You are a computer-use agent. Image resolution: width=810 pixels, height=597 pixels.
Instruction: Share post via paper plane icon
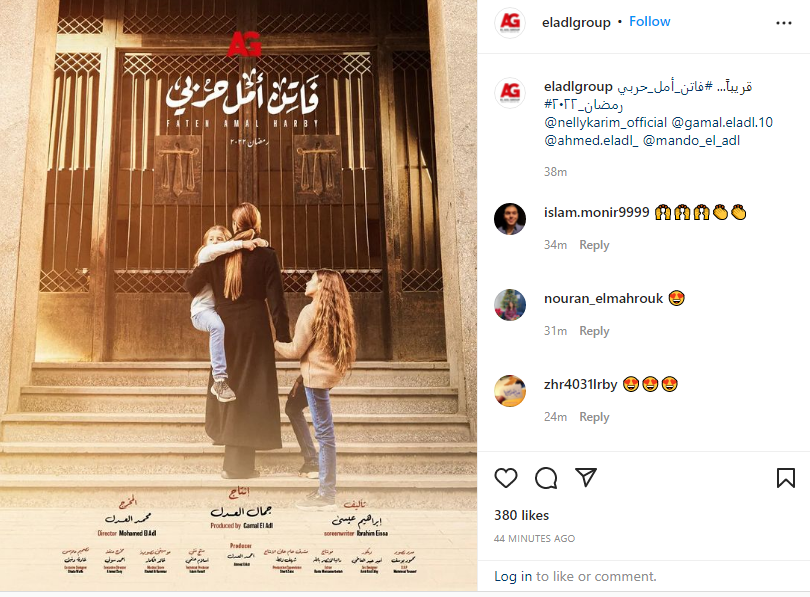pyautogui.click(x=586, y=477)
